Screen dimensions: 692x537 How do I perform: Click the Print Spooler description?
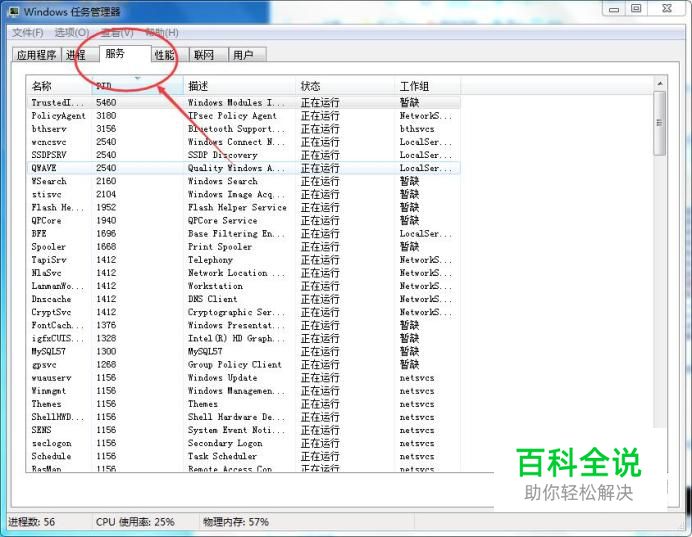click(x=220, y=247)
